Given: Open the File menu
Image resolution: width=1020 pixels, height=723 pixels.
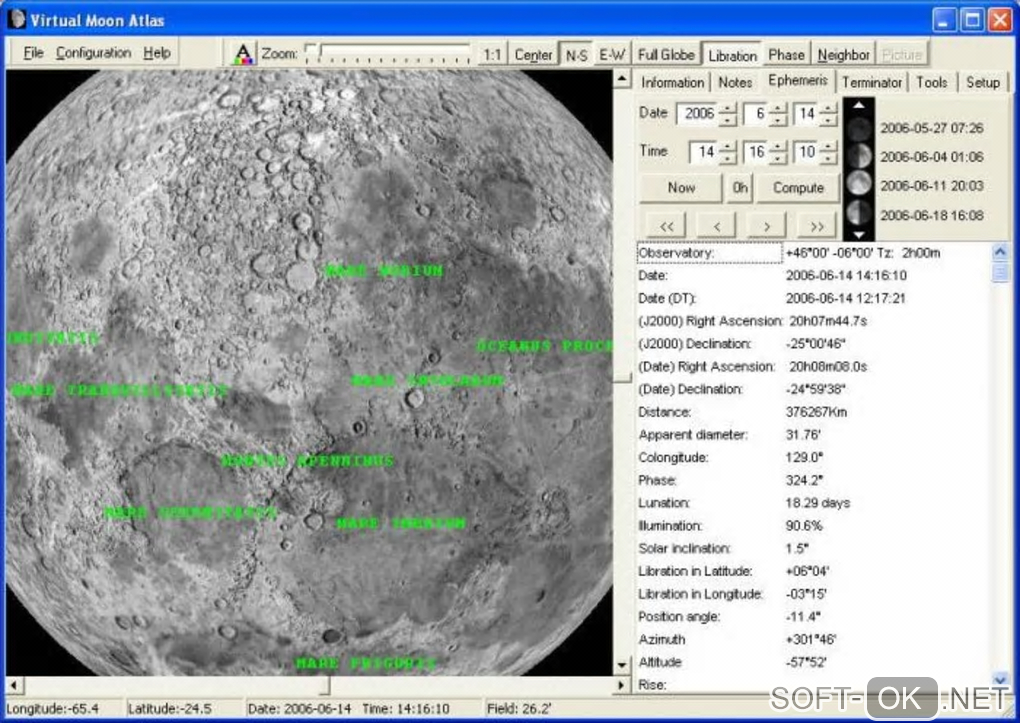Looking at the screenshot, I should point(33,53).
